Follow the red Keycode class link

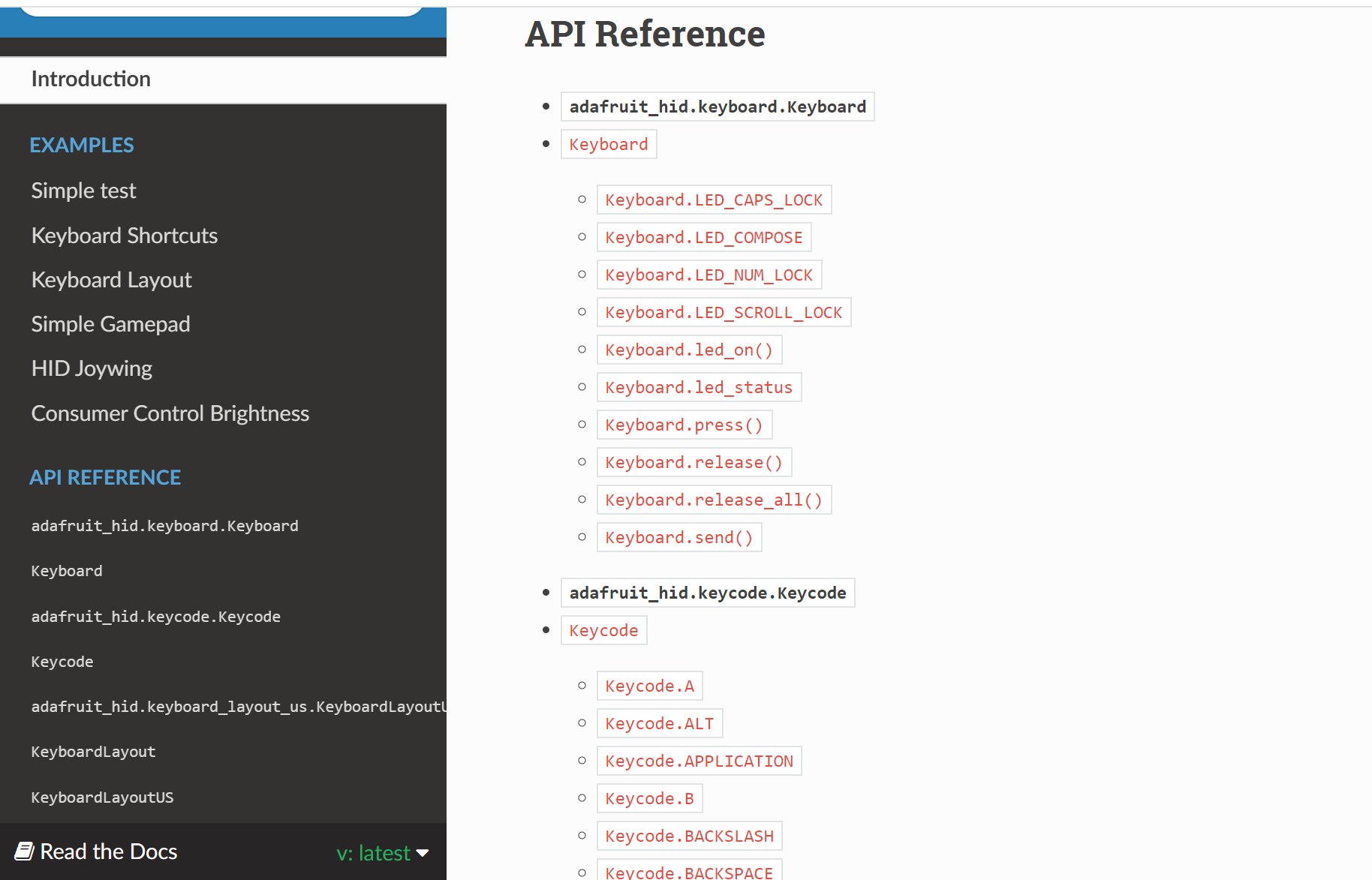pos(603,630)
